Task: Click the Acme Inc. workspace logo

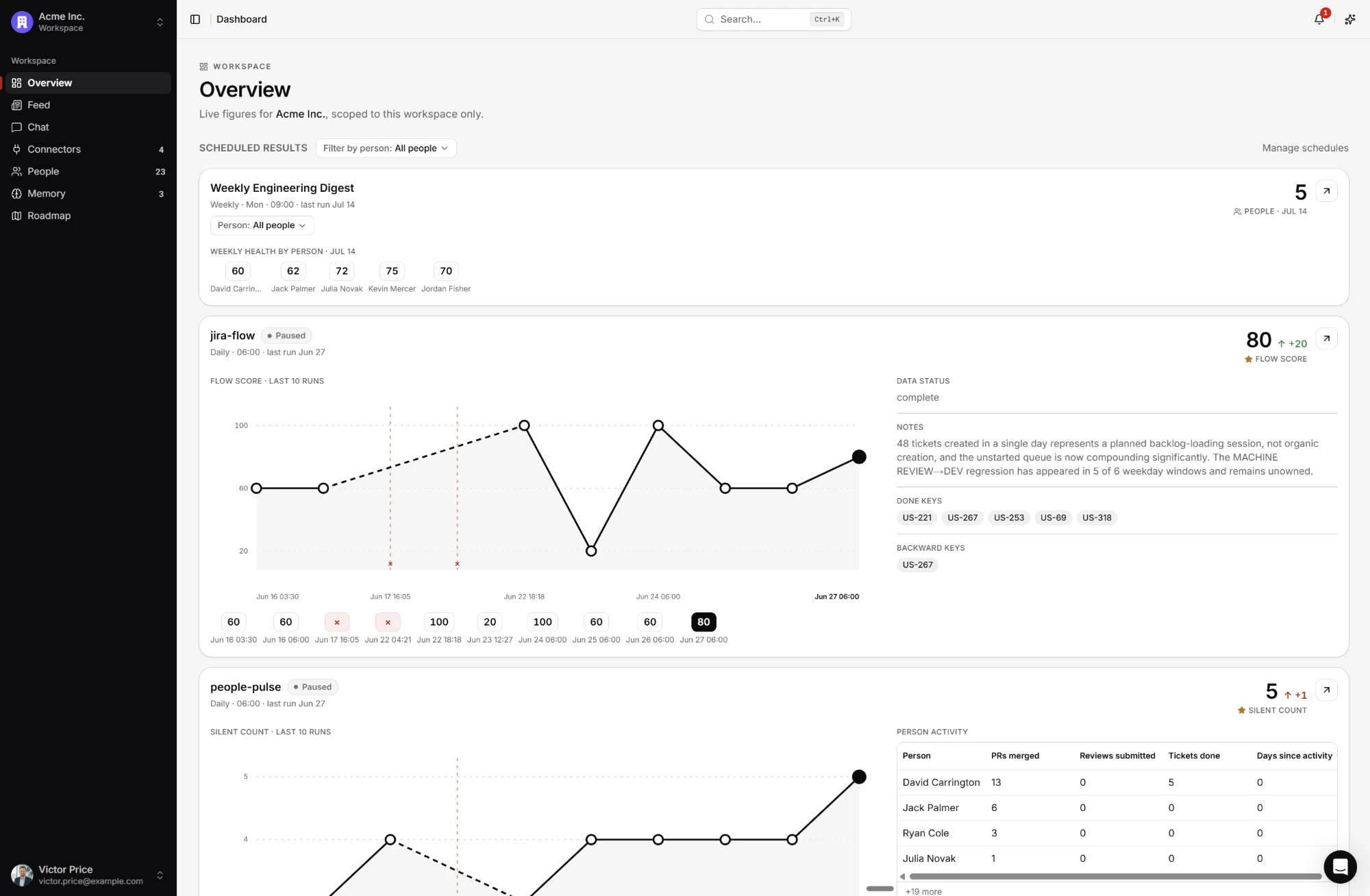Action: tap(22, 22)
